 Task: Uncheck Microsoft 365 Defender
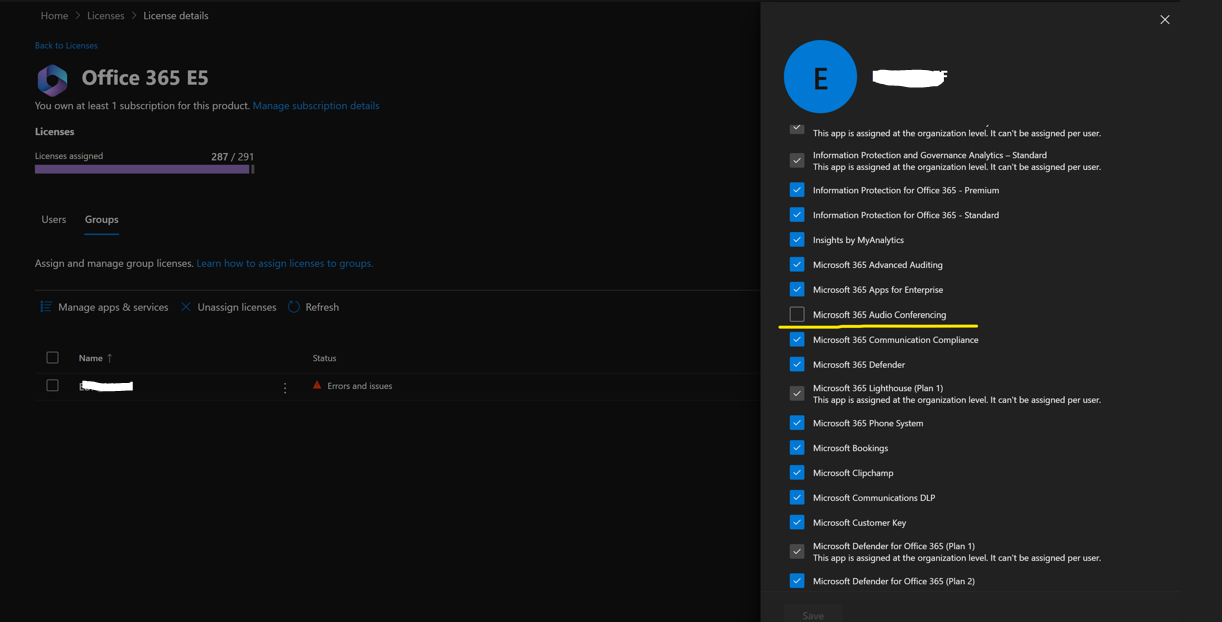tap(797, 364)
